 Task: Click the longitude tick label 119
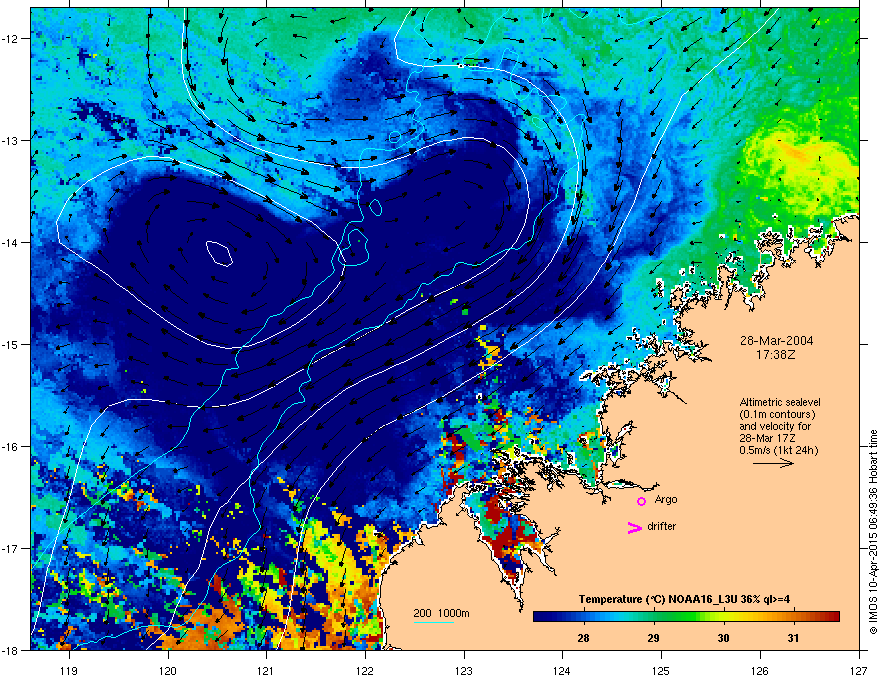coord(69,670)
